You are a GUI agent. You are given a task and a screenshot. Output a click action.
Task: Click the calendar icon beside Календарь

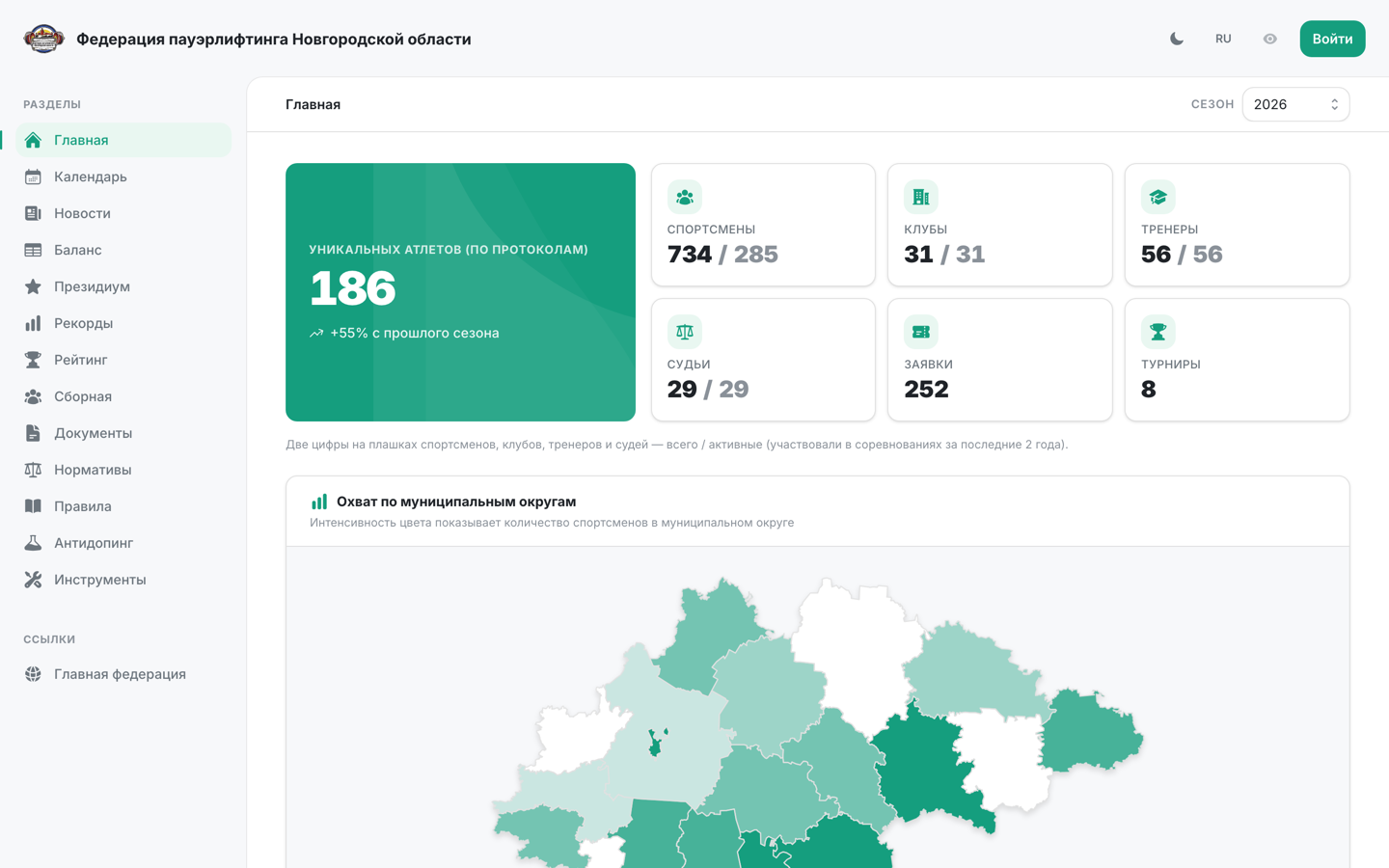pos(33,176)
